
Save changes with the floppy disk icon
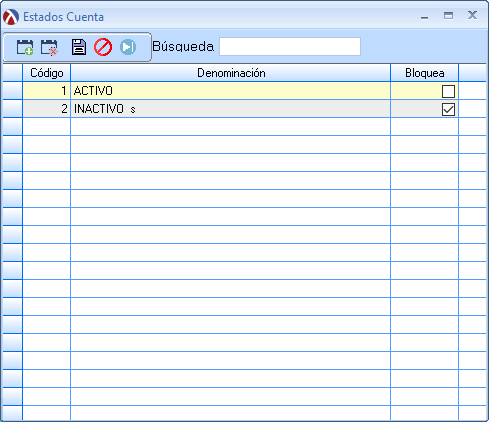pos(79,47)
